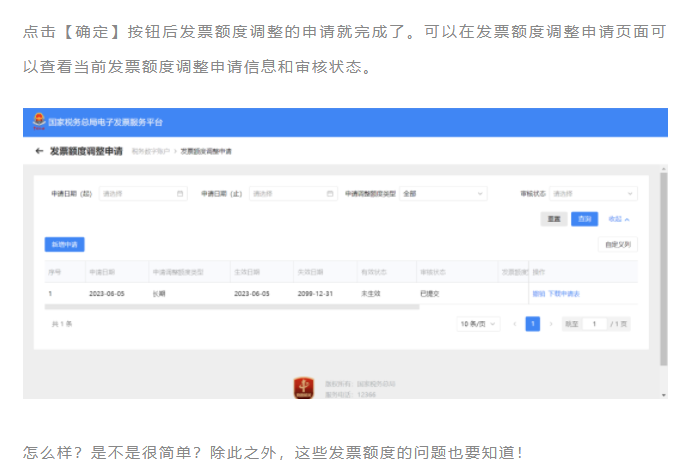Select page 1 in pagination
680x473 pixels.
tap(533, 324)
